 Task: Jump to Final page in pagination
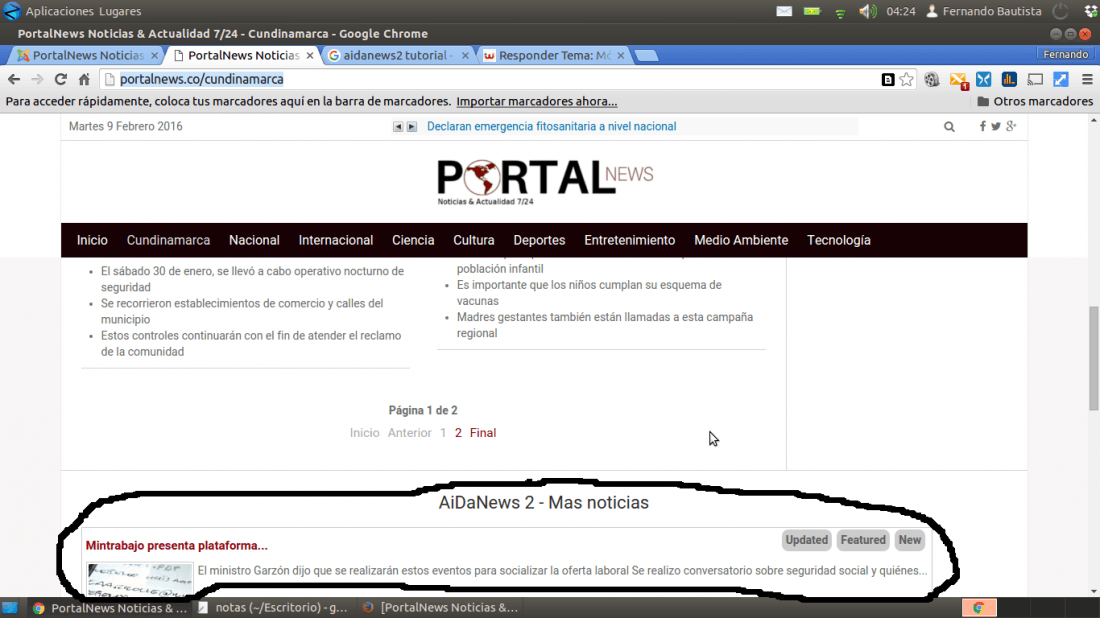coord(483,433)
